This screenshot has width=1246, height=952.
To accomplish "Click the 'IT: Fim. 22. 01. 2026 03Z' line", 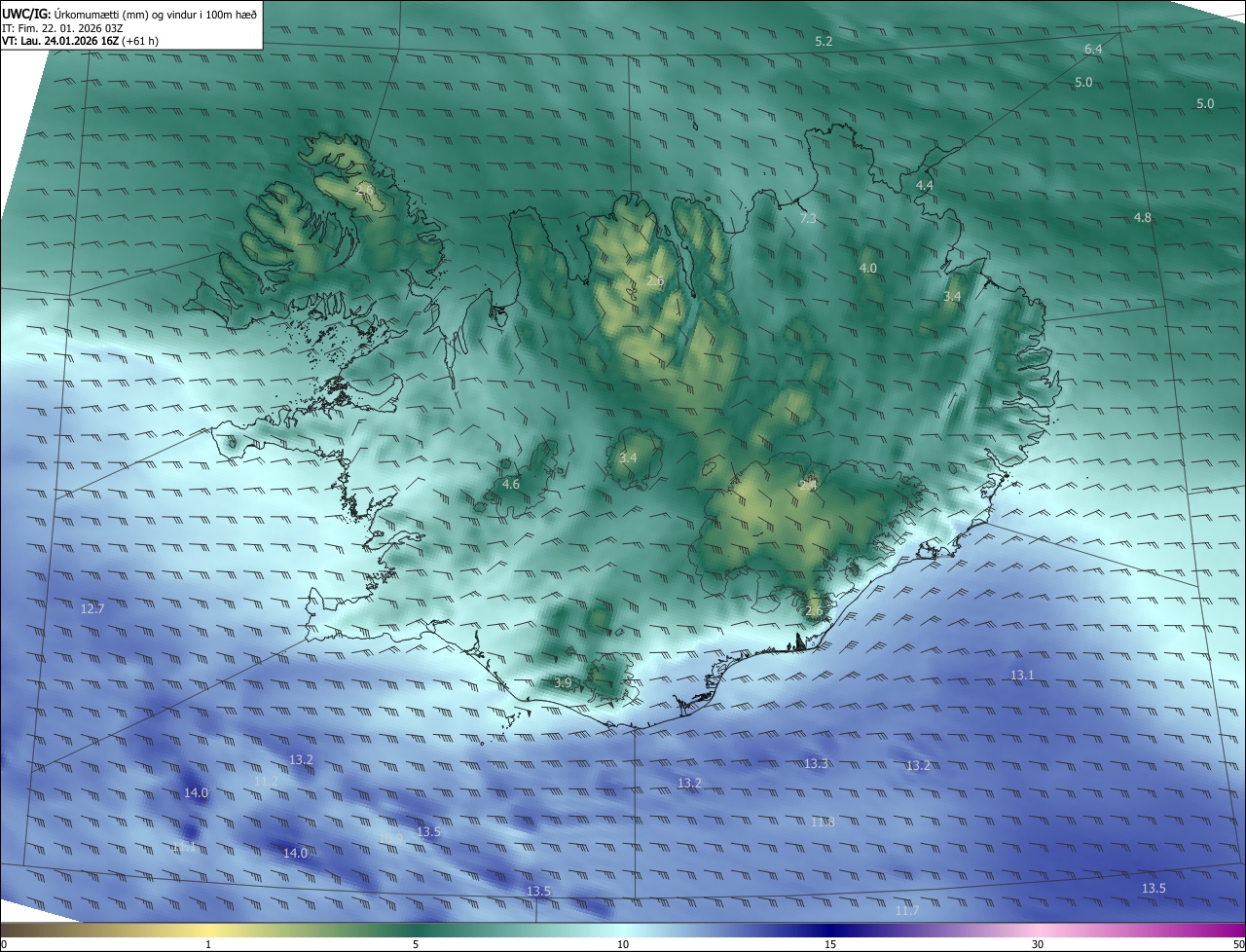I will (x=60, y=28).
